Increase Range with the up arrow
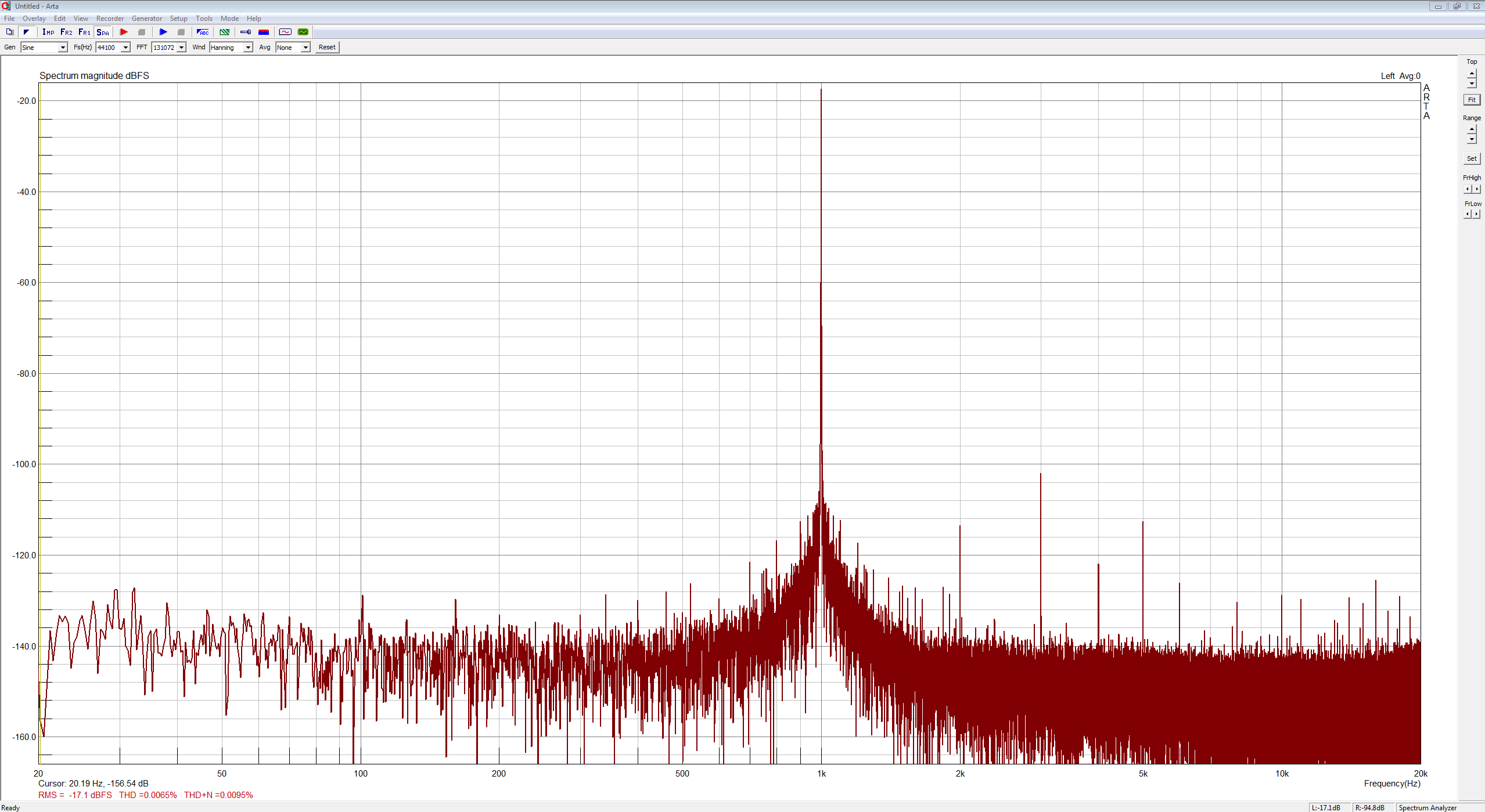This screenshot has height=812, width=1485. coord(1472,129)
